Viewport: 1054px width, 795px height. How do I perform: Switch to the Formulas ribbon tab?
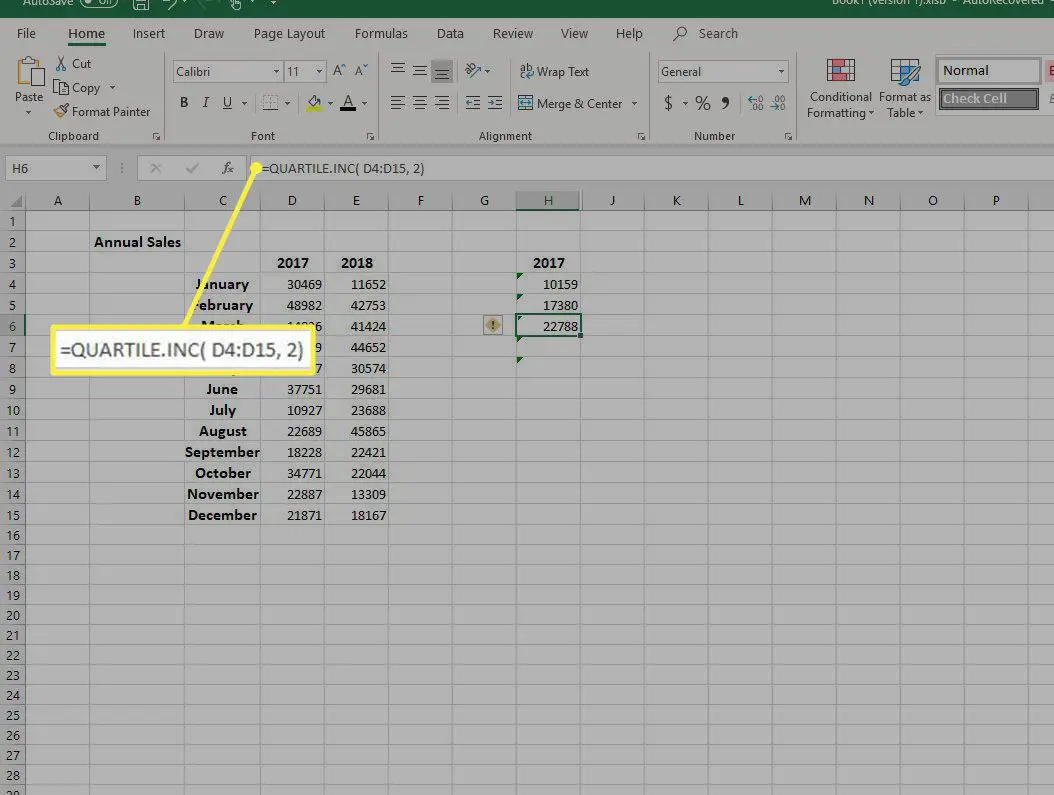[x=381, y=33]
